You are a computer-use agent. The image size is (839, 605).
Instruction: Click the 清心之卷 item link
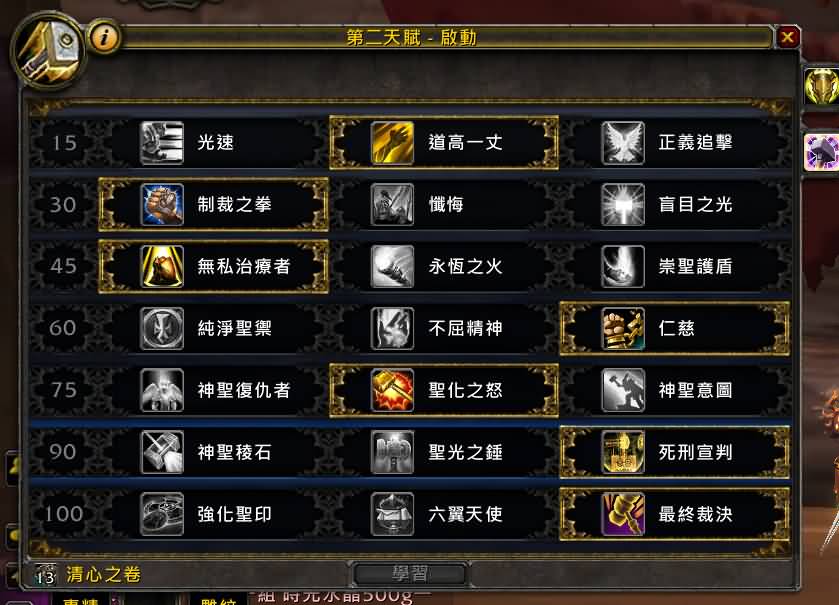tap(103, 575)
